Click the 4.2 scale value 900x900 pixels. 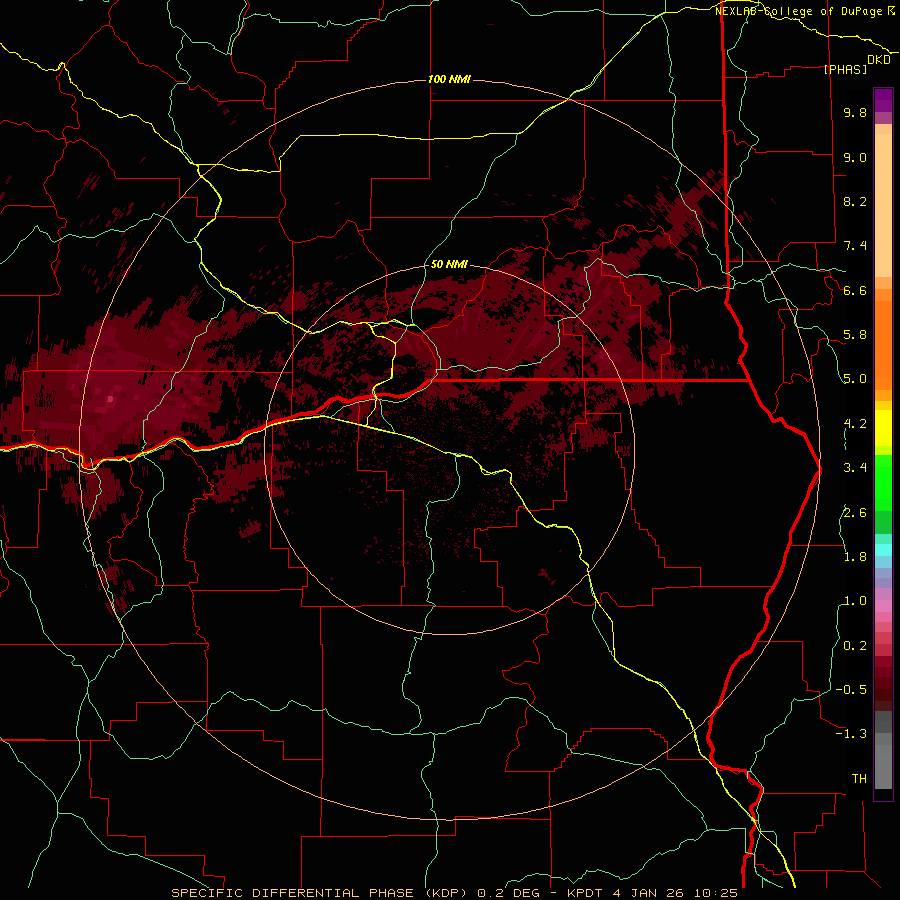point(855,424)
